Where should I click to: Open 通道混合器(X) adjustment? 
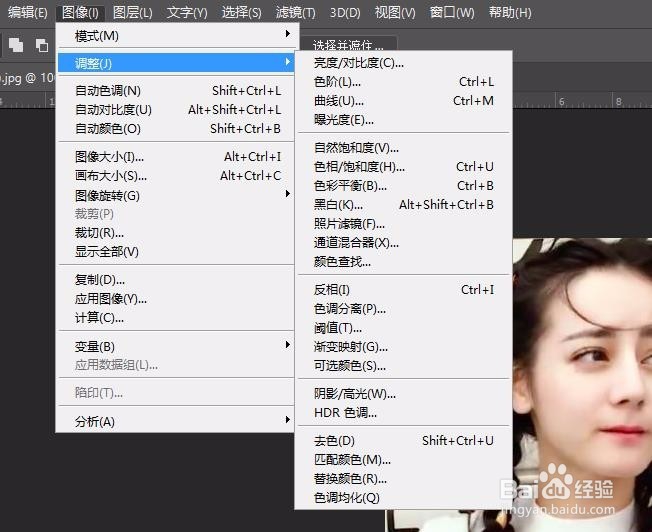click(403, 242)
